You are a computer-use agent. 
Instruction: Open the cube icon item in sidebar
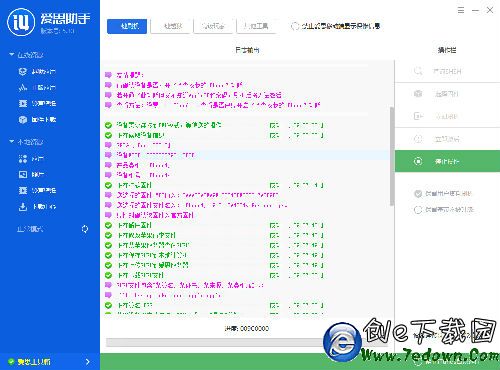(37, 119)
